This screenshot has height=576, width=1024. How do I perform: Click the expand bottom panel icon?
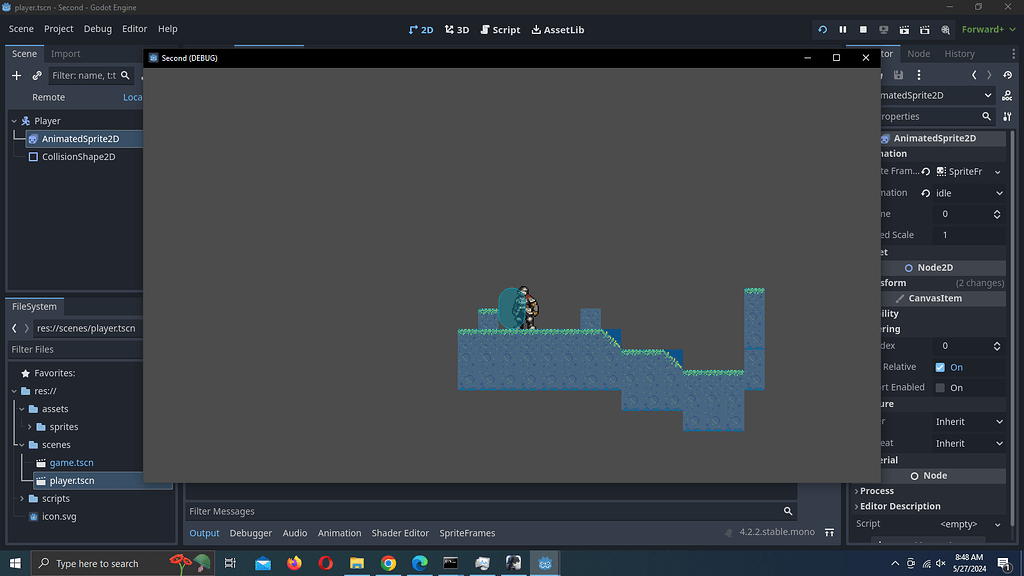tap(829, 533)
